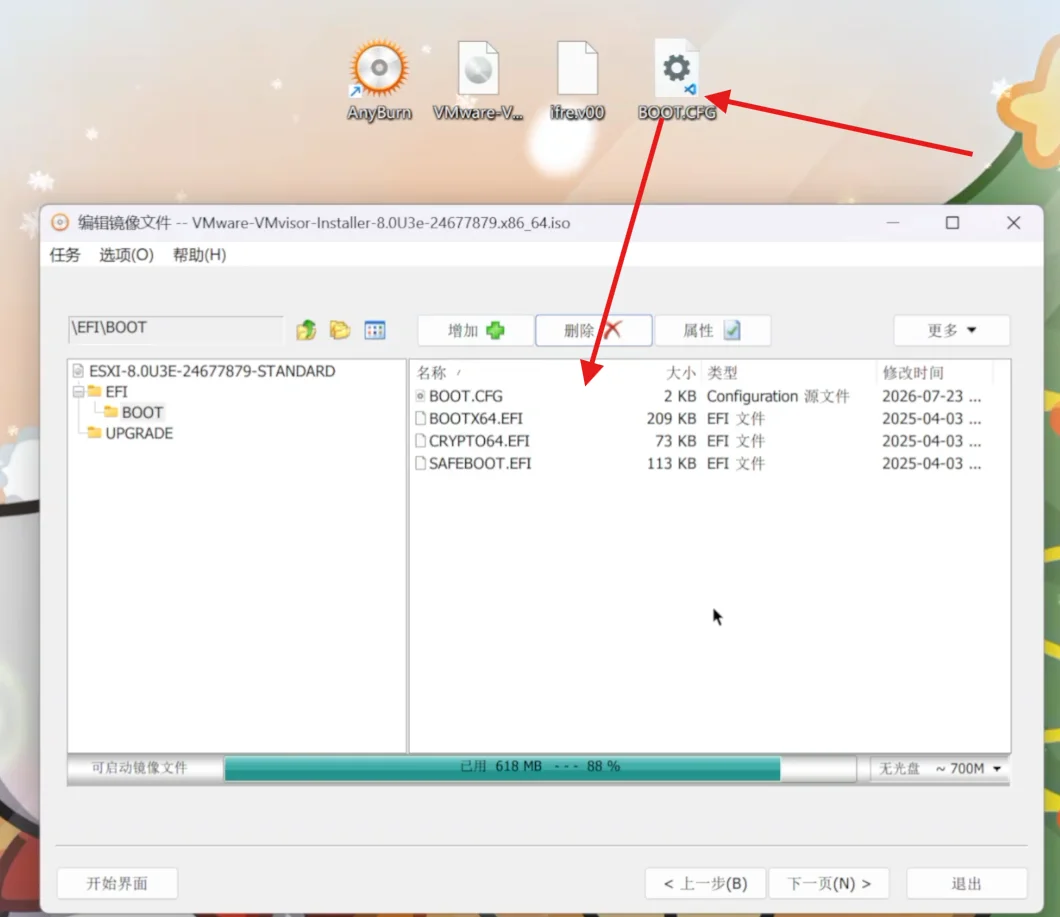Select the VMware-V... ISO file on desktop
This screenshot has width=1060, height=917.
478,80
